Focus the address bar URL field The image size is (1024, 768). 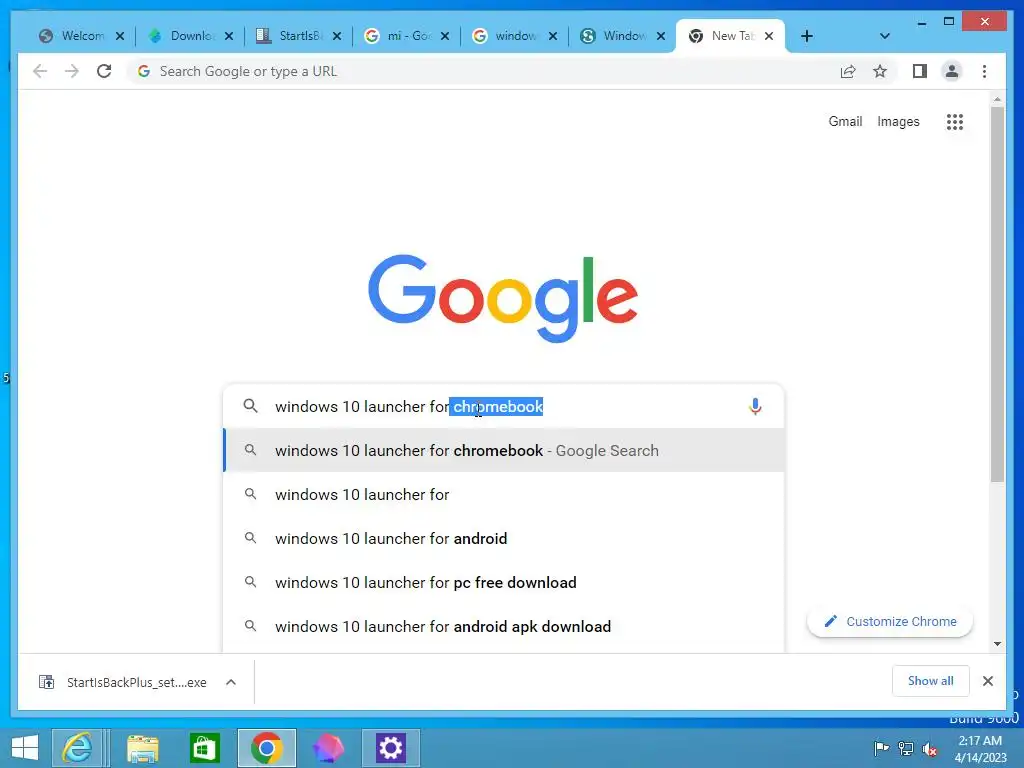pos(483,71)
